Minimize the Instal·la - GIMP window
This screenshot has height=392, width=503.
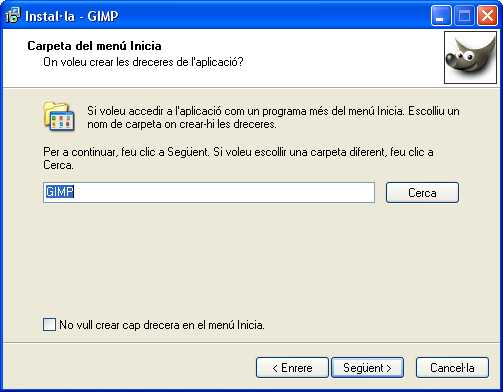pos(441,15)
